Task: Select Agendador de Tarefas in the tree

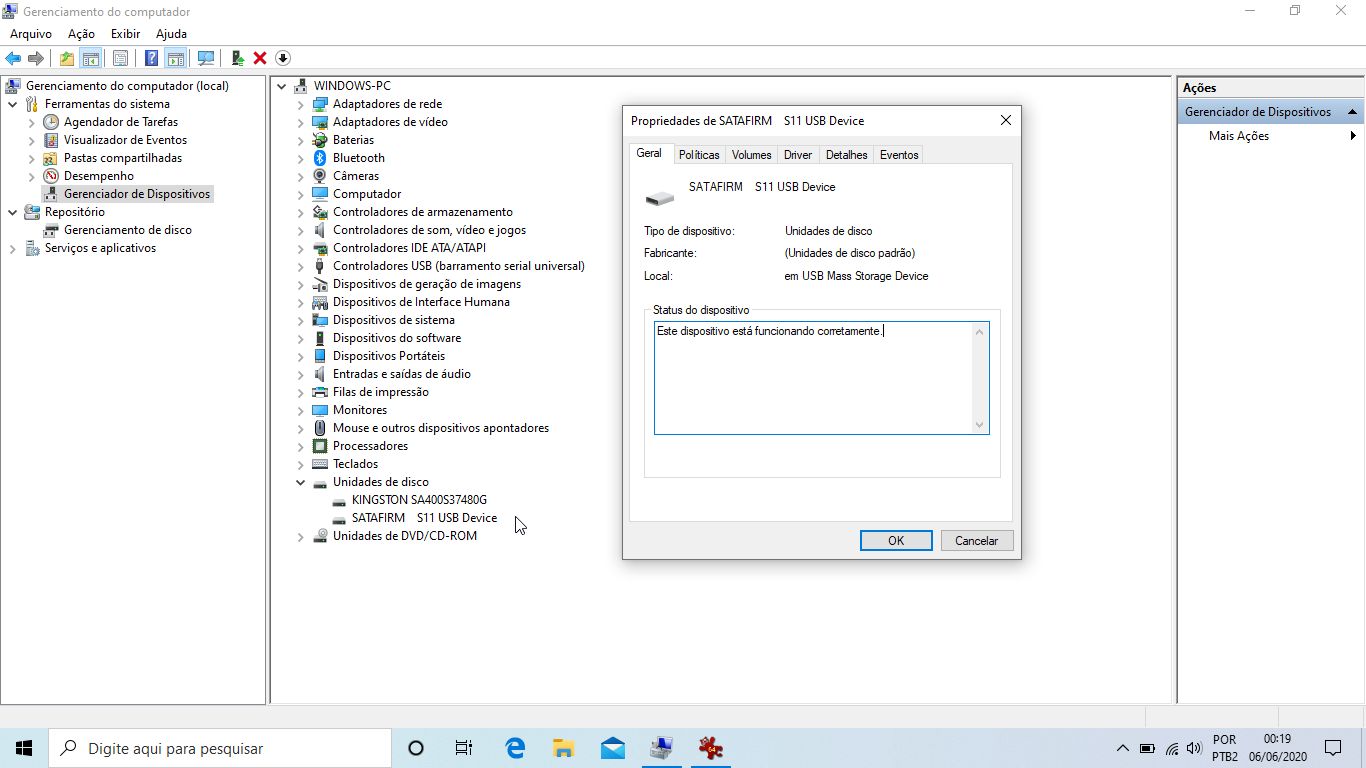Action: click(x=120, y=122)
